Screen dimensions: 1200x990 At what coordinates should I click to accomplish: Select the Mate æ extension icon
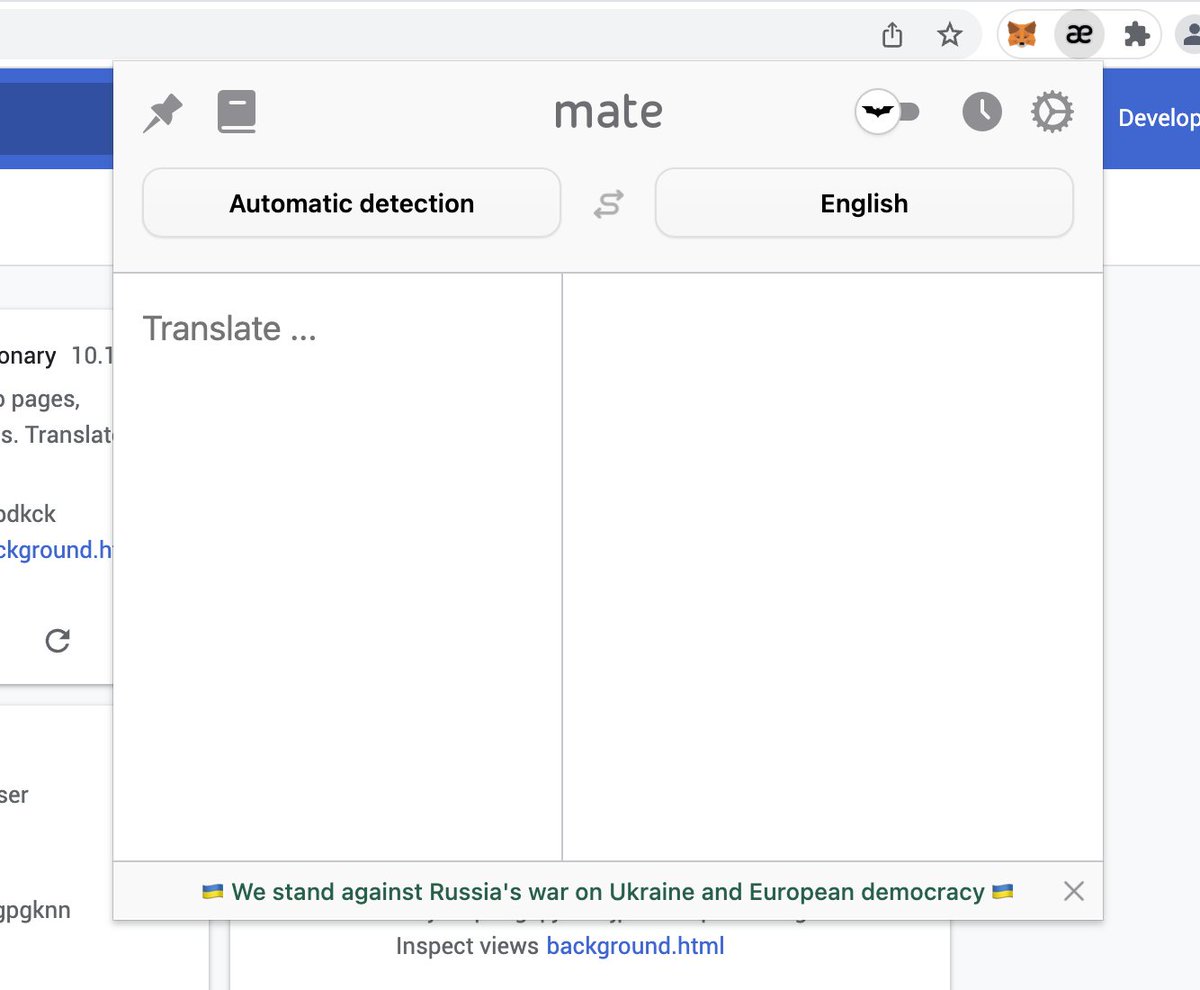1079,36
